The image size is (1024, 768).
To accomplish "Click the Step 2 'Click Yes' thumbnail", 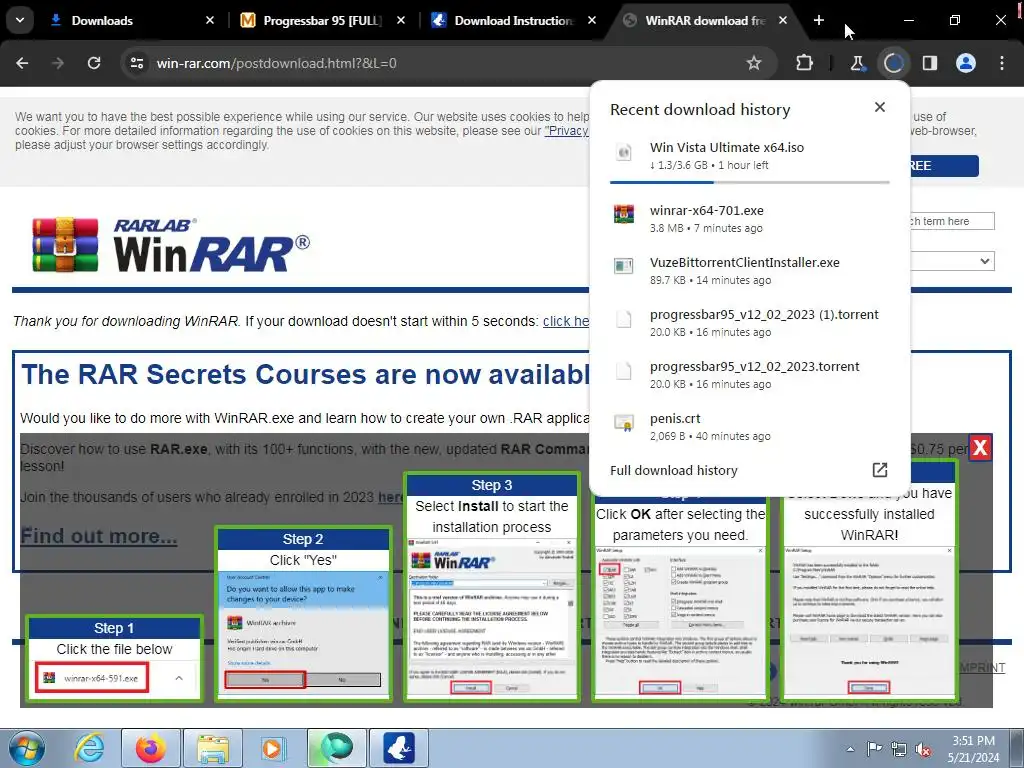I will tap(304, 614).
